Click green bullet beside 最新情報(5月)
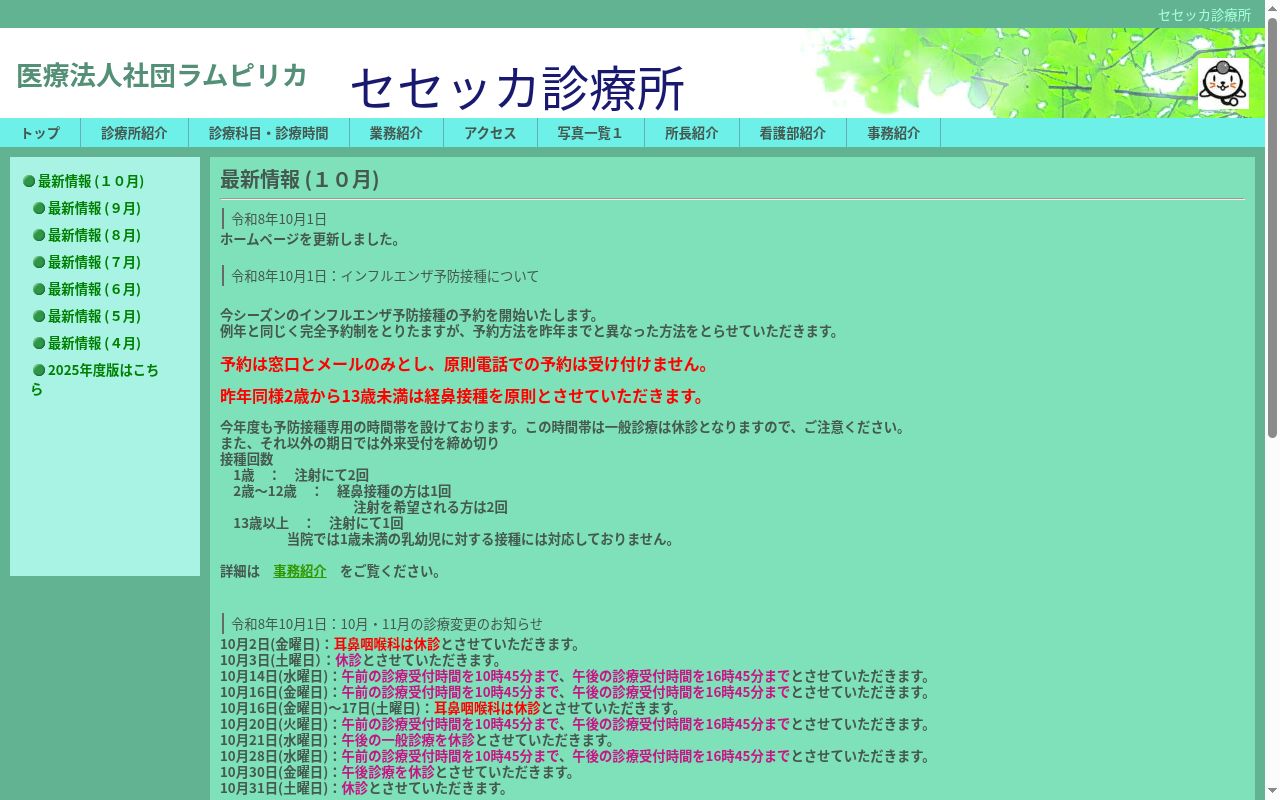 39,317
